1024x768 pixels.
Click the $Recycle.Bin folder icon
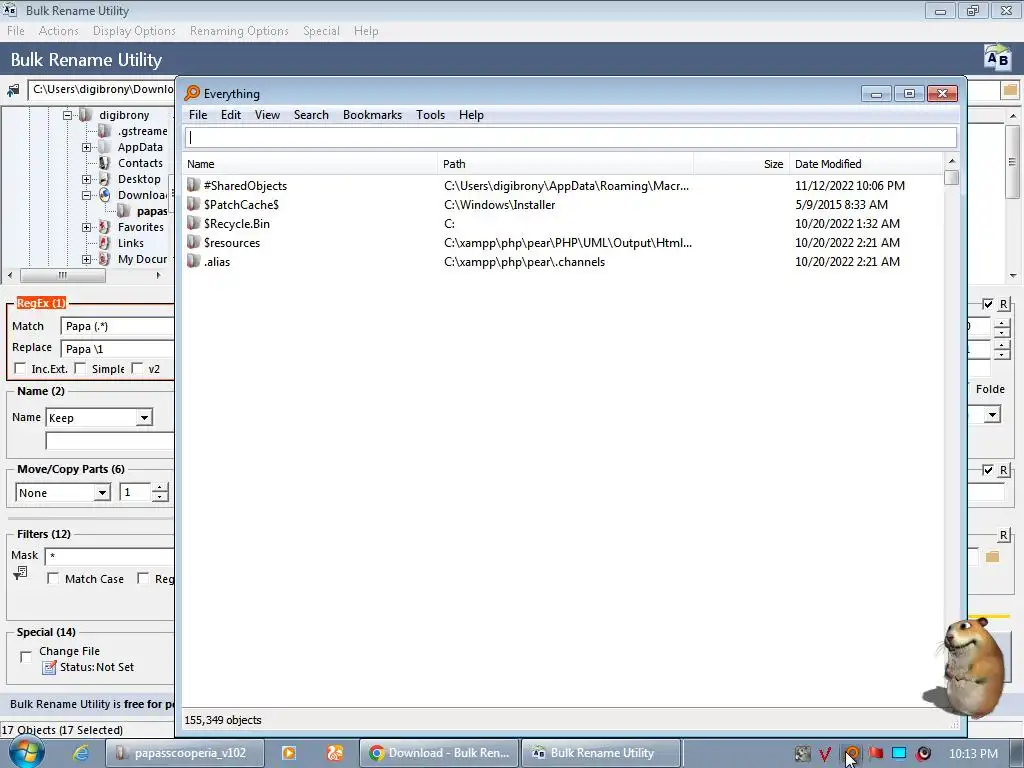(x=193, y=223)
